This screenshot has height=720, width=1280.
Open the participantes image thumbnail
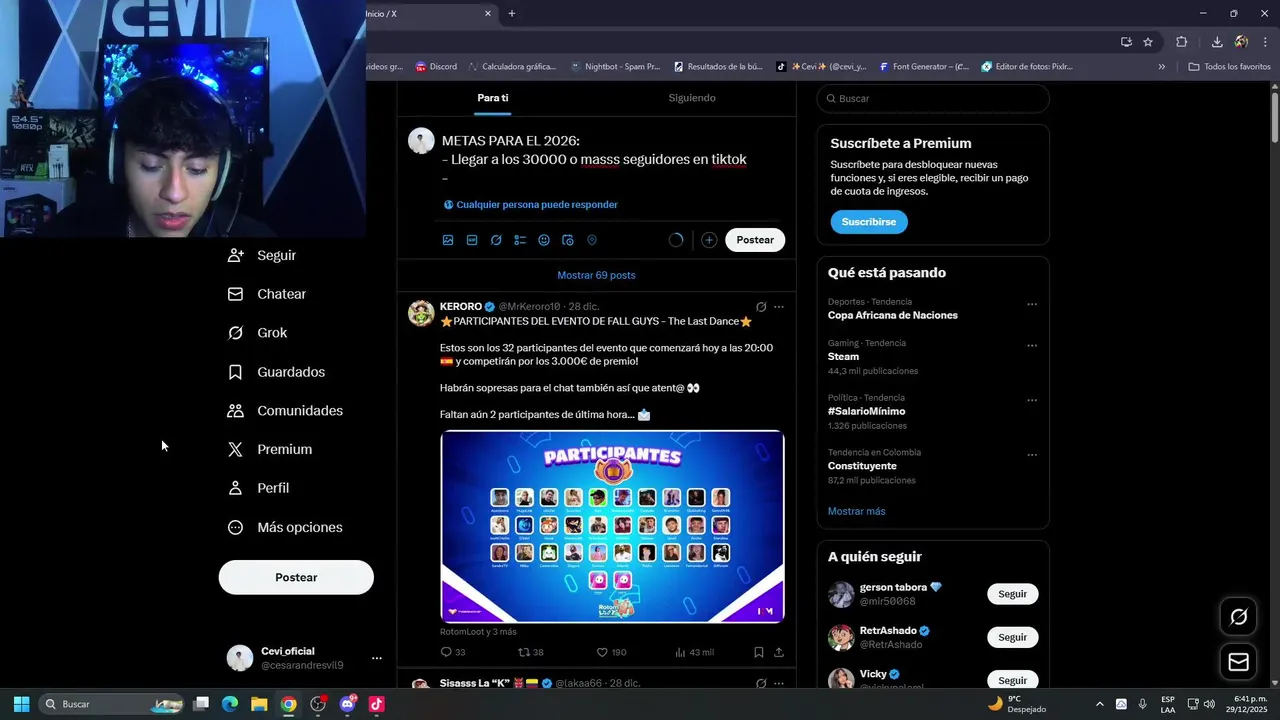(612, 526)
